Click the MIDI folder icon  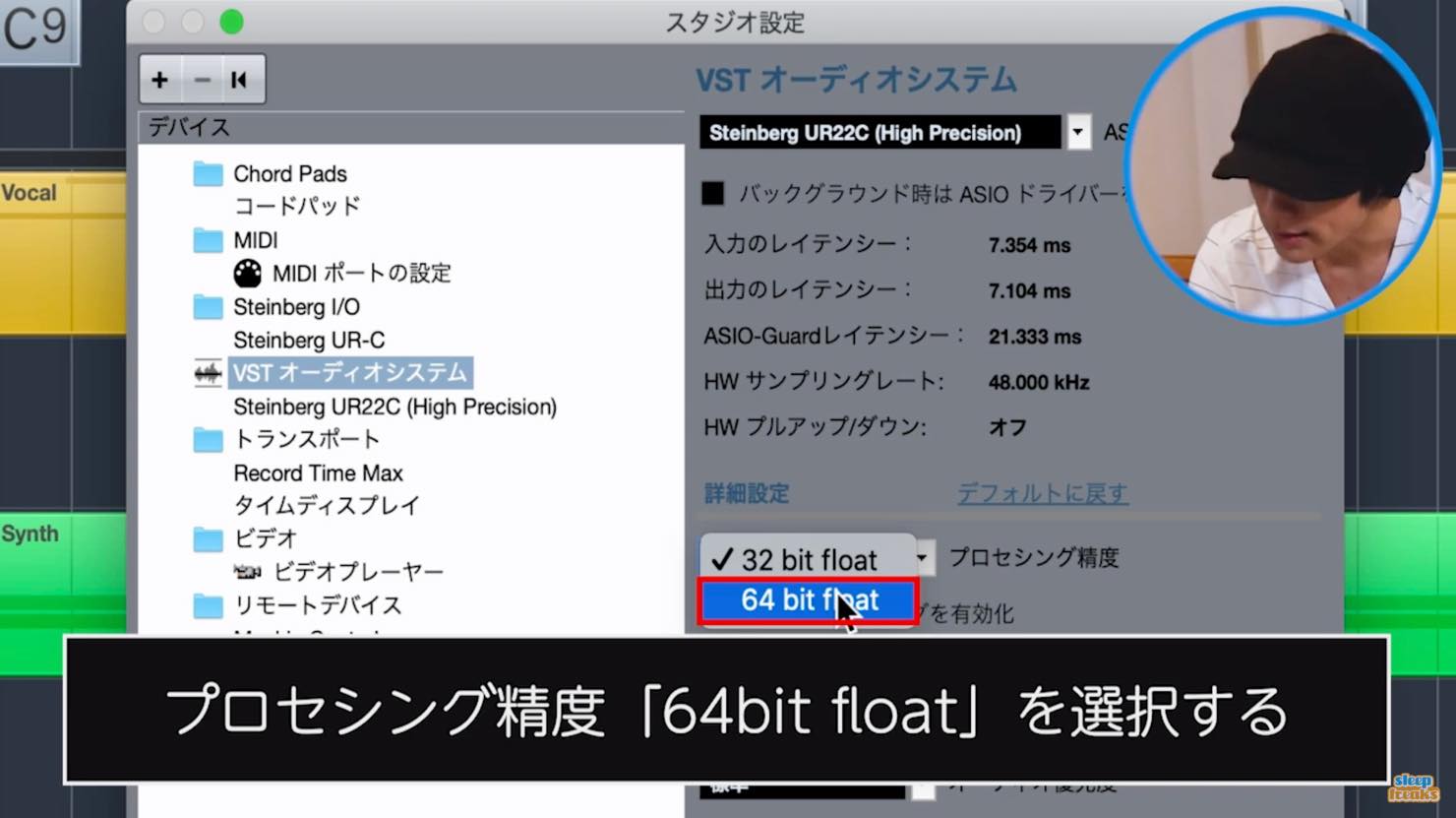point(208,240)
